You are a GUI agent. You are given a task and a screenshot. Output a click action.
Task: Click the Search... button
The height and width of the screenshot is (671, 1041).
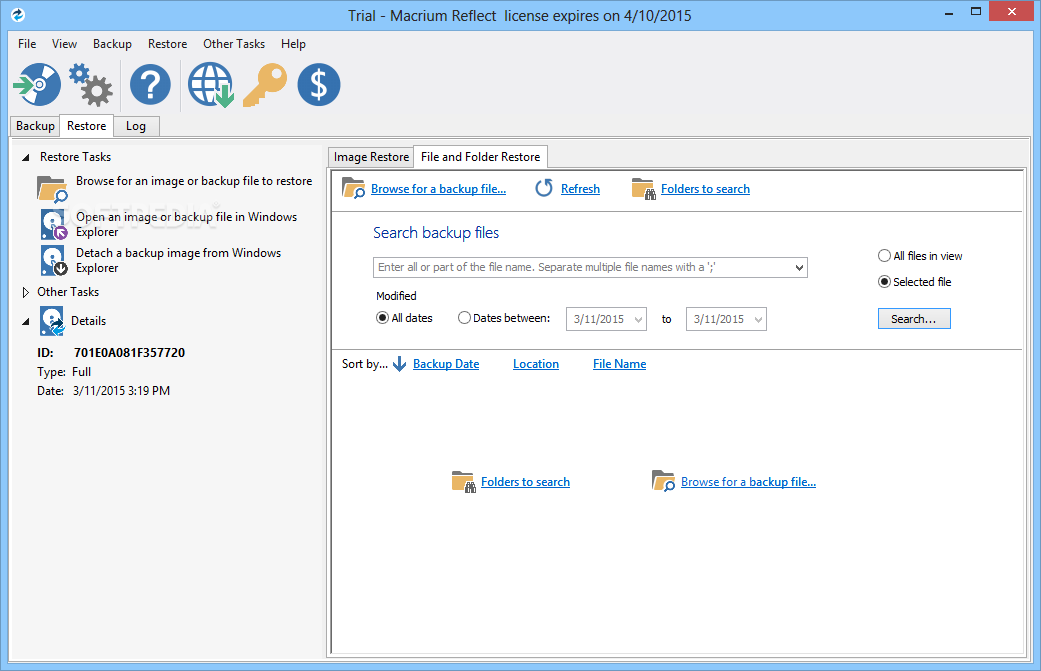pos(914,319)
